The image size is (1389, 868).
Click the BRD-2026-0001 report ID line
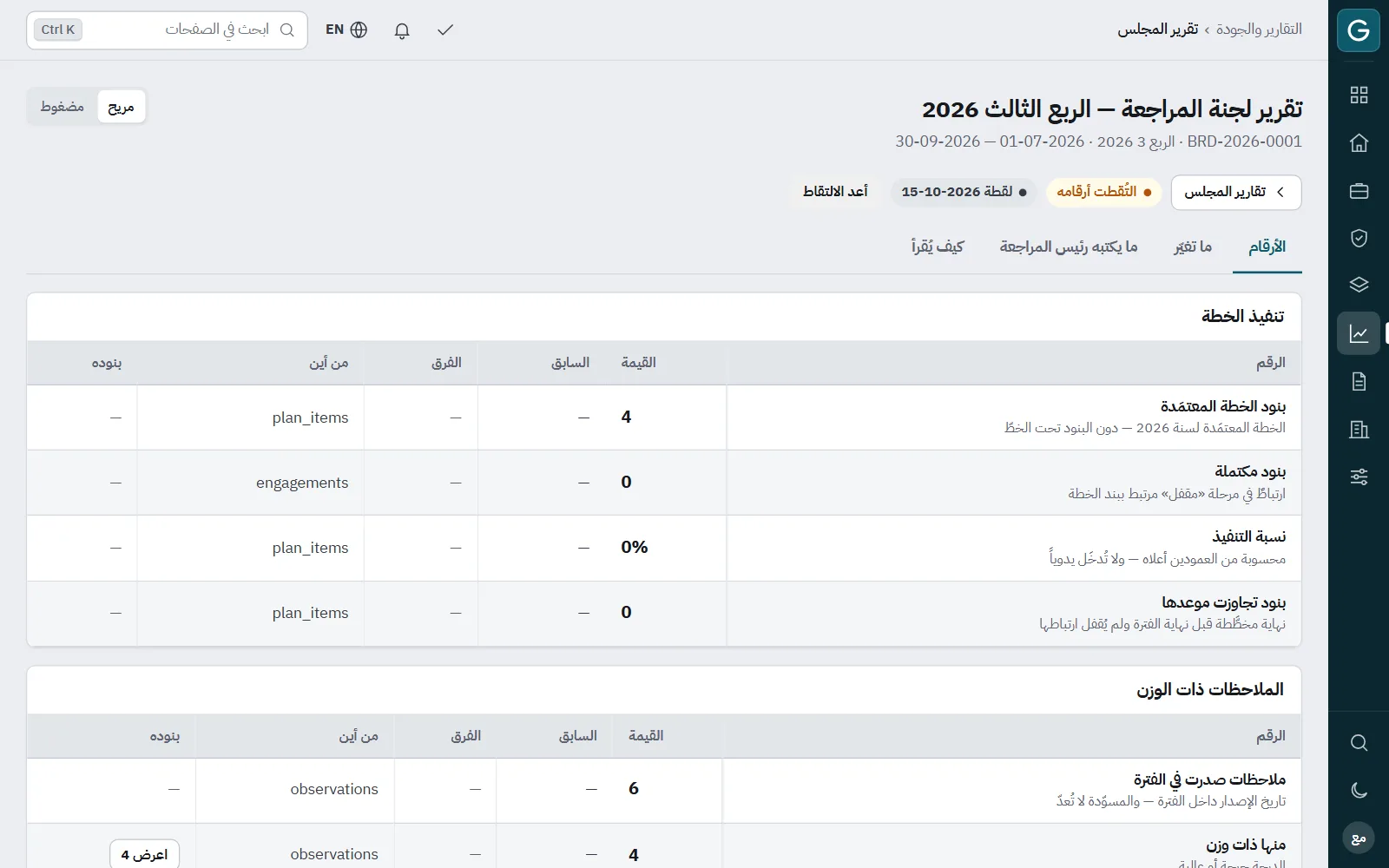[1098, 141]
